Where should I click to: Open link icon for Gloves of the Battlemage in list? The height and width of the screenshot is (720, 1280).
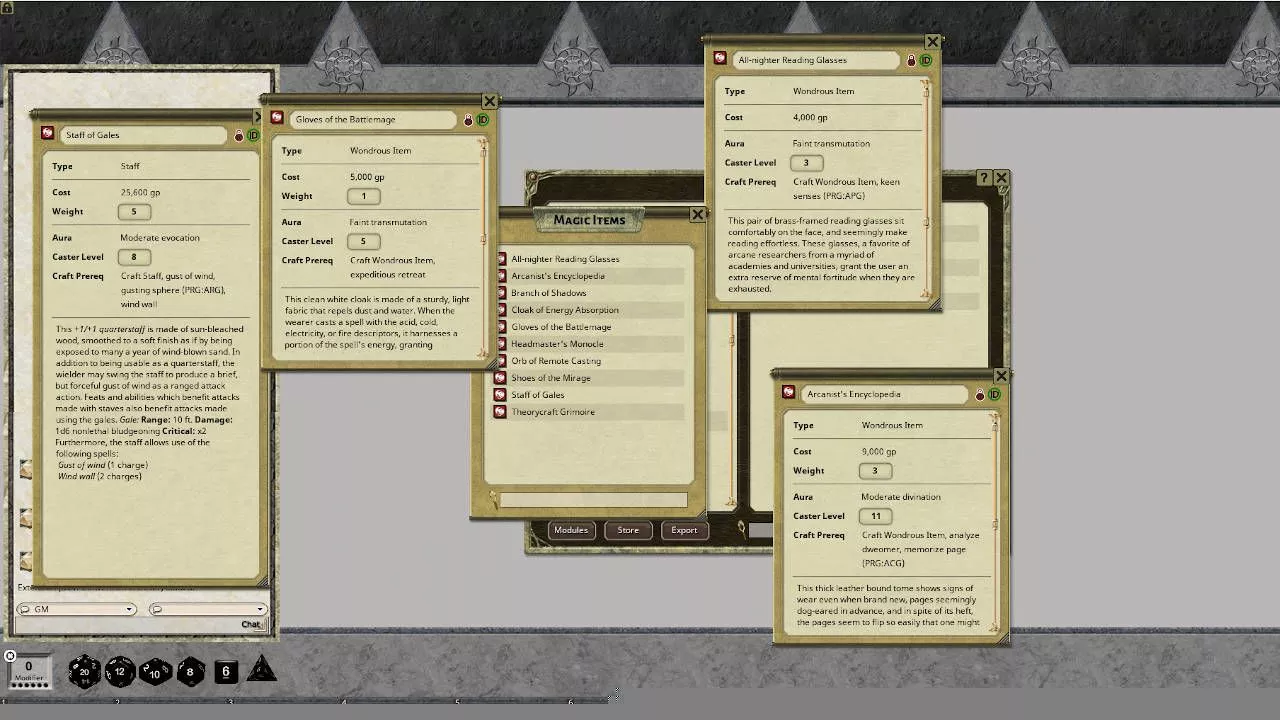501,327
